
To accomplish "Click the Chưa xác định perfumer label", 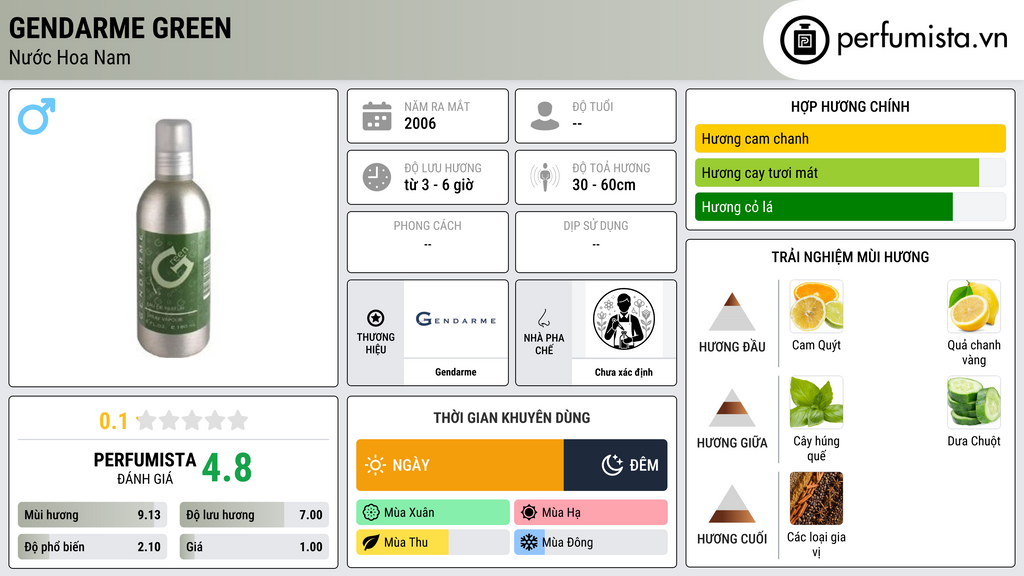I will [624, 372].
